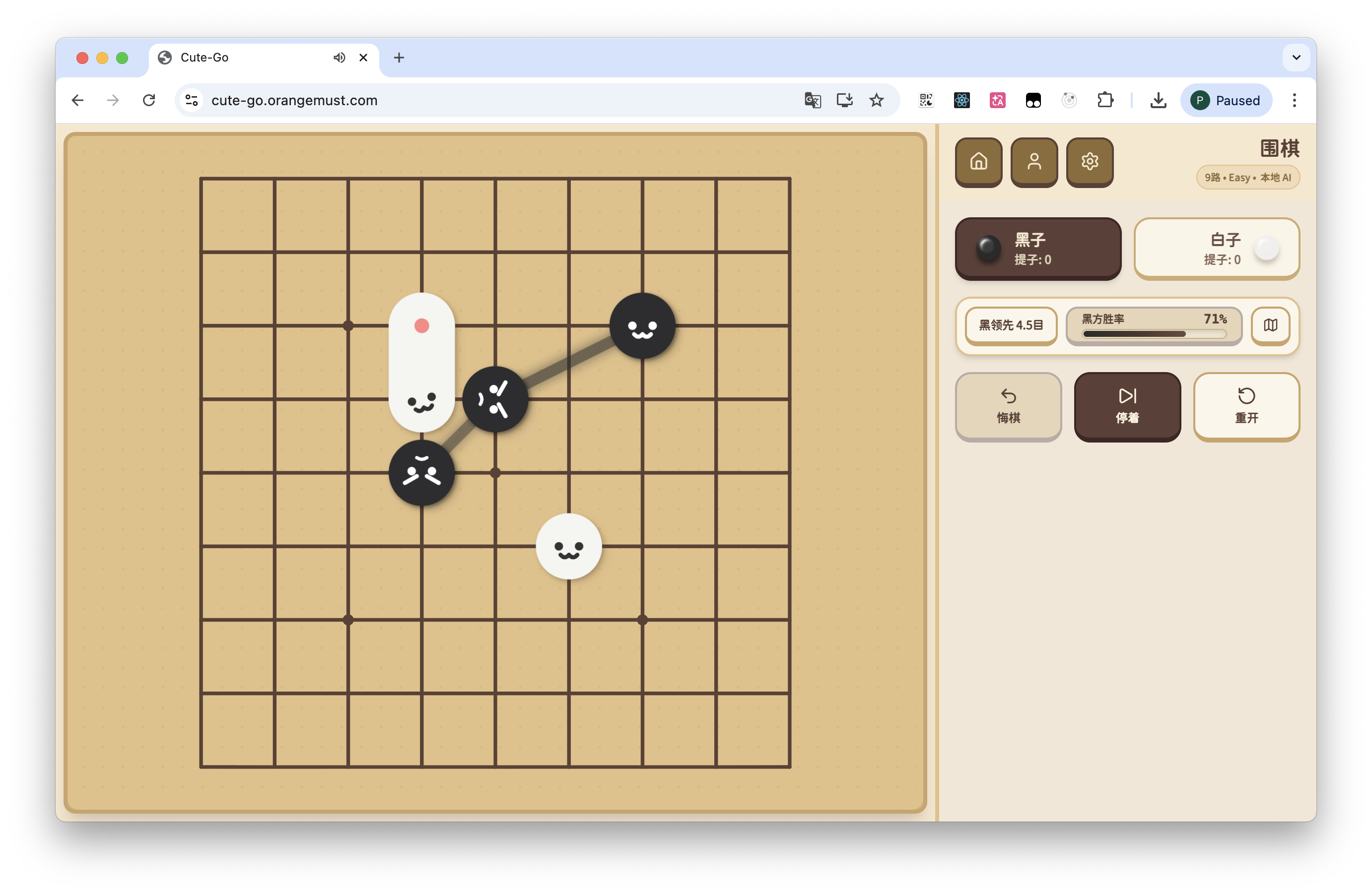Bookmark this page with star icon
This screenshot has height=895, width=1372.
click(876, 100)
